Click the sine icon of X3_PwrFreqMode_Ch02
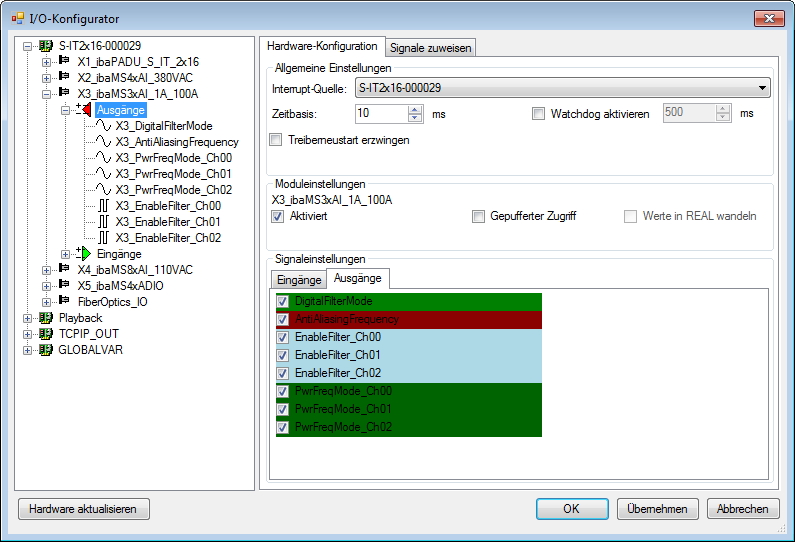The height and width of the screenshot is (542, 795). pyautogui.click(x=103, y=190)
